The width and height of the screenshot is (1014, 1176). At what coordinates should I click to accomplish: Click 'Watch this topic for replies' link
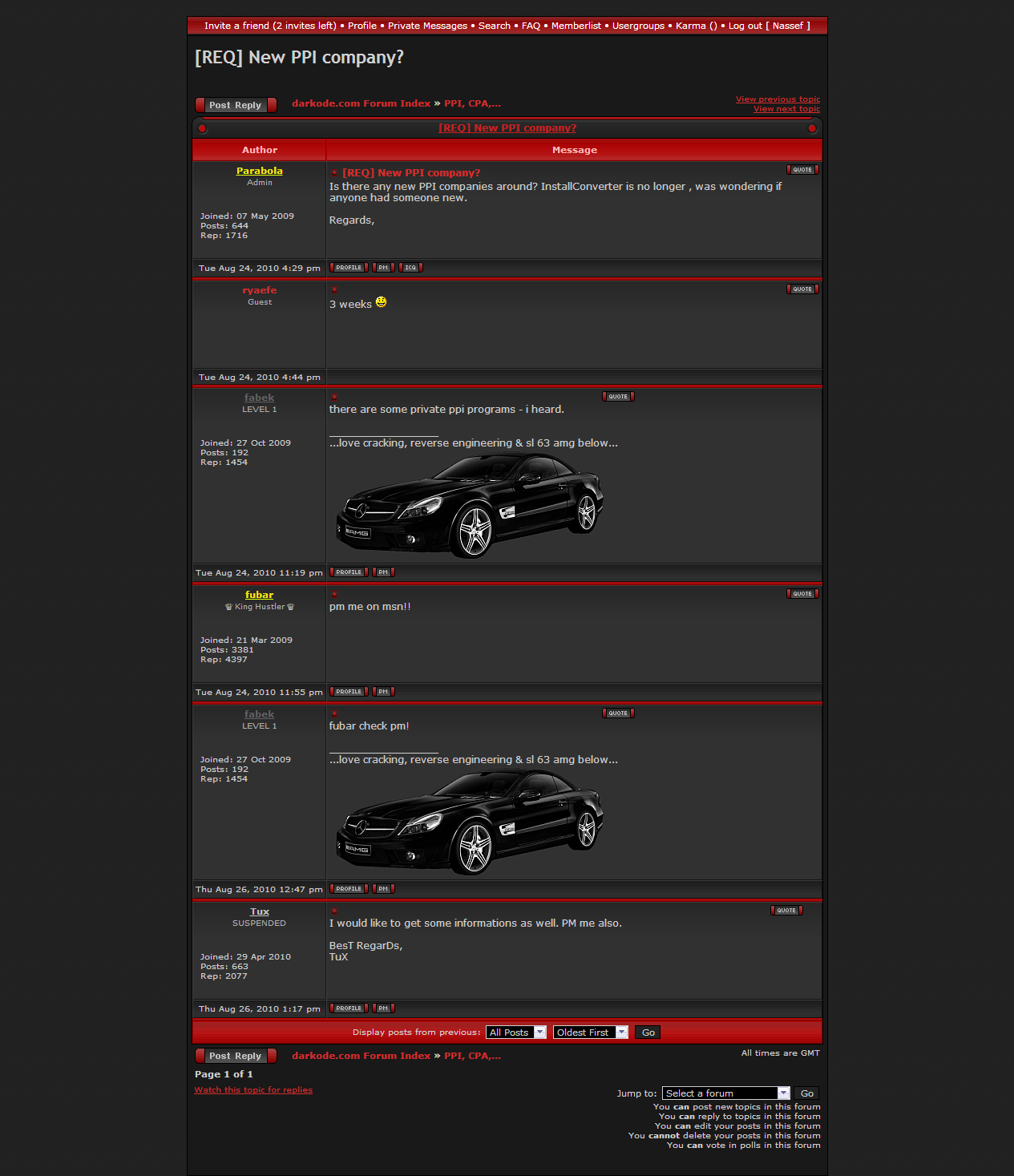coord(253,1090)
